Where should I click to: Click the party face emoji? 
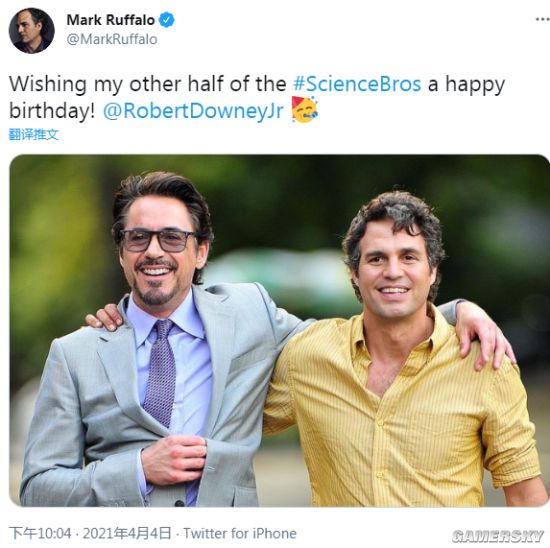tap(304, 110)
